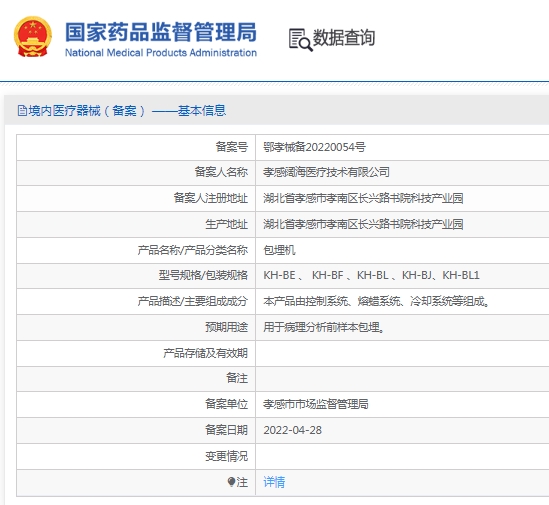Click the 备案单位 field label

[x=227, y=404]
